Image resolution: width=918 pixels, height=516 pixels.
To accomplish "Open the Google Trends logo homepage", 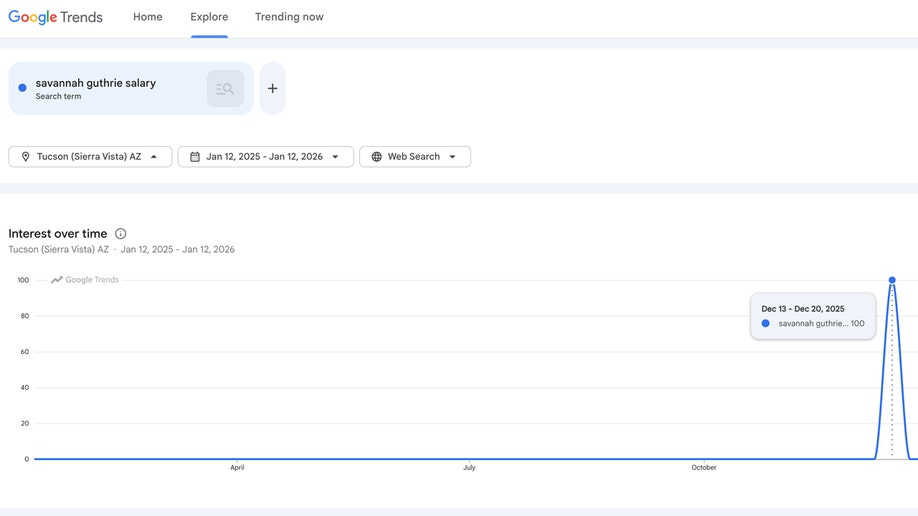I will click(x=56, y=17).
